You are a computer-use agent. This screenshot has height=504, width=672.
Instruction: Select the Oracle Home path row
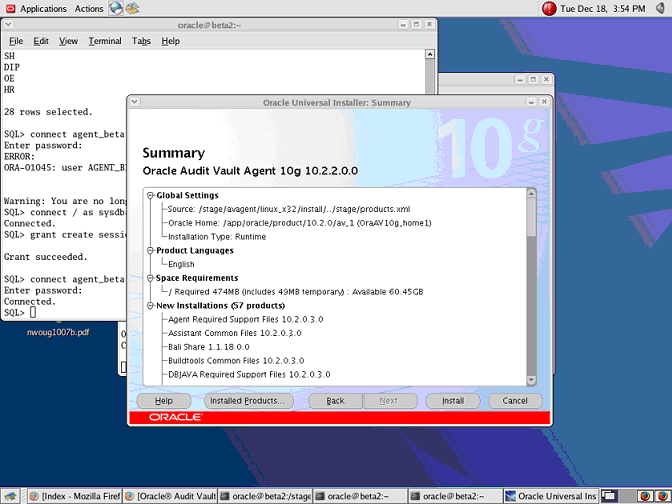point(300,223)
